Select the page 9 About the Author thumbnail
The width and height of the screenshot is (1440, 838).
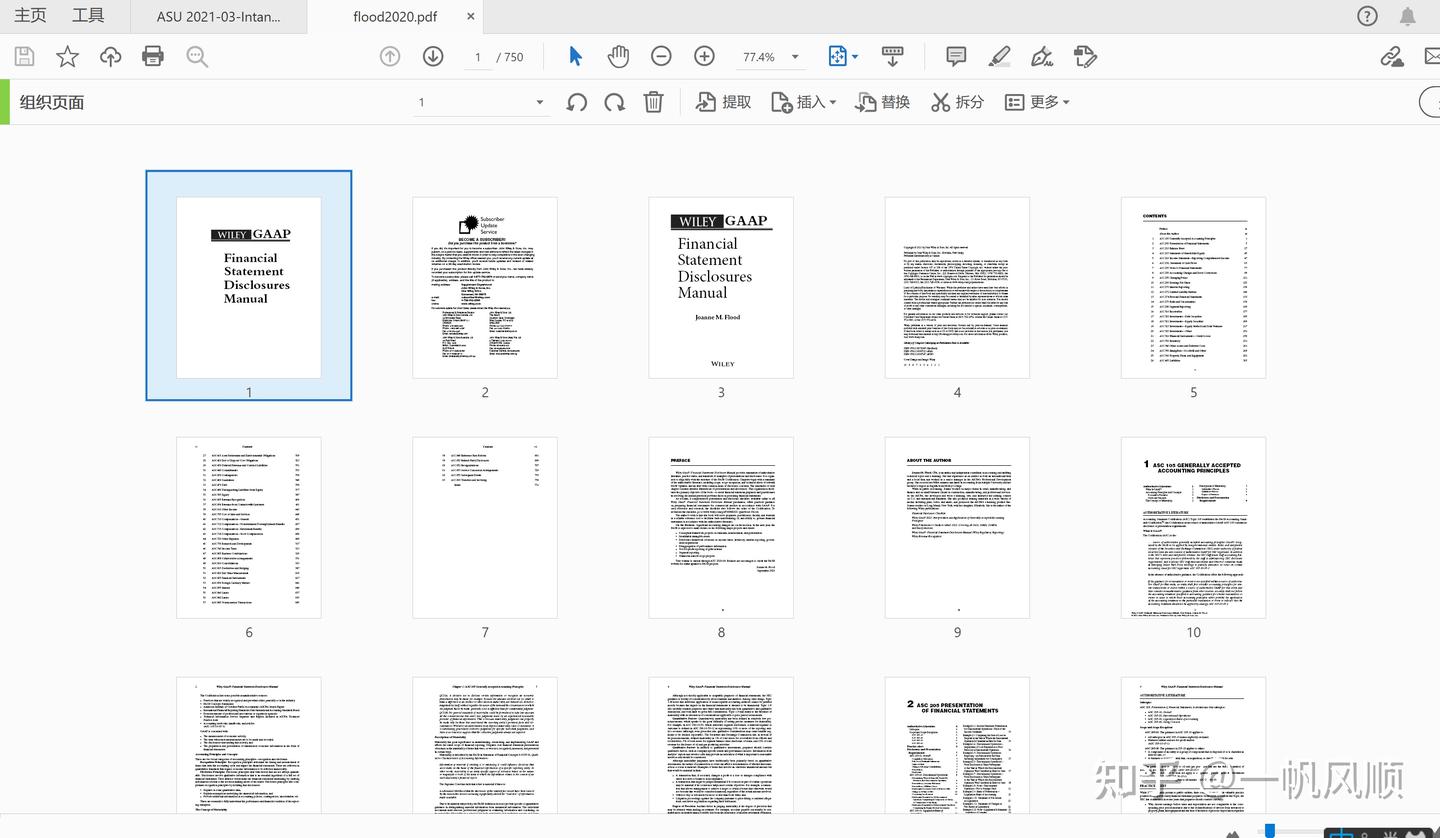[x=957, y=527]
